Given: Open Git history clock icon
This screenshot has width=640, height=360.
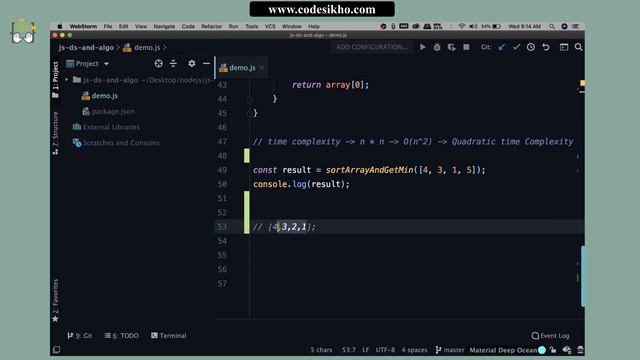Looking at the screenshot, I should coord(531,47).
